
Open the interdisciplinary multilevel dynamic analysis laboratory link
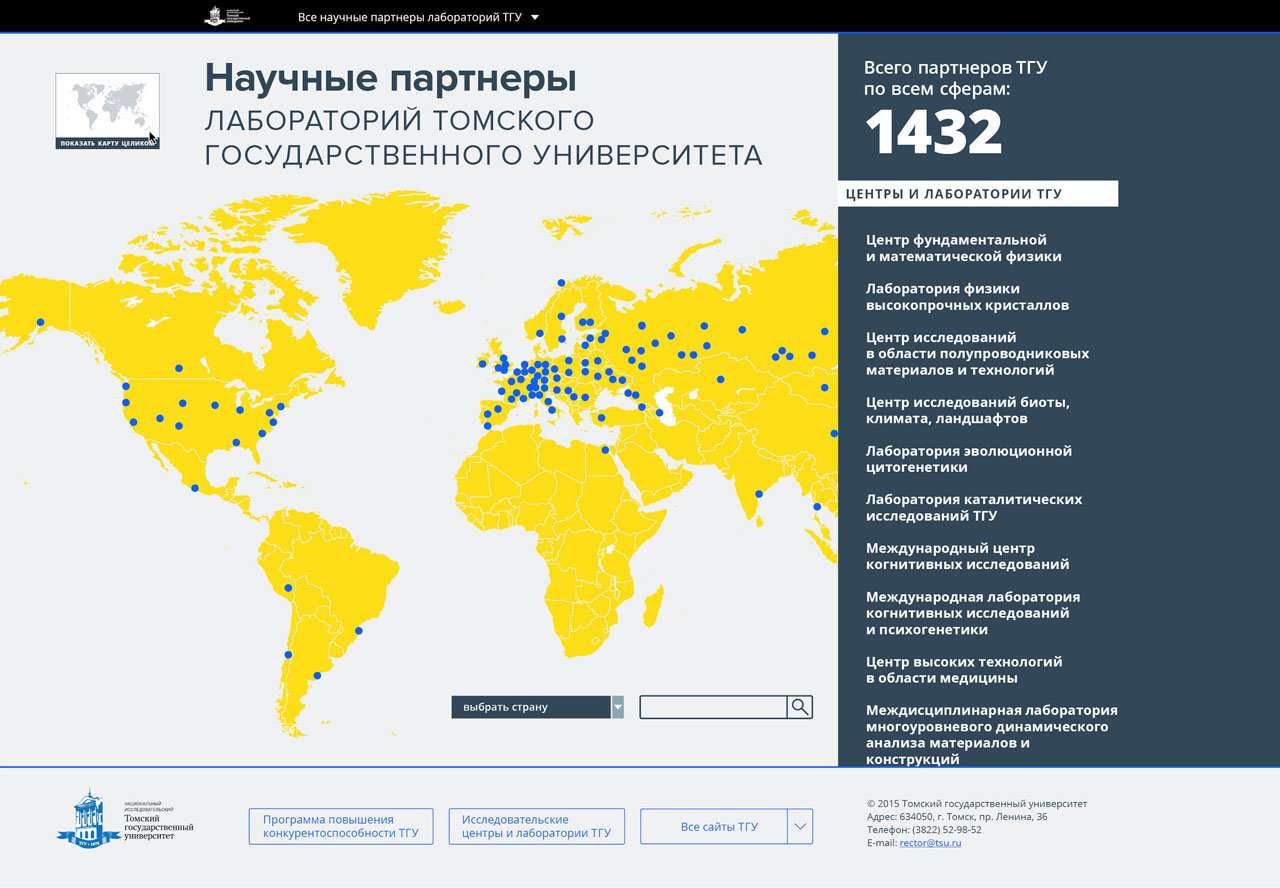click(992, 735)
